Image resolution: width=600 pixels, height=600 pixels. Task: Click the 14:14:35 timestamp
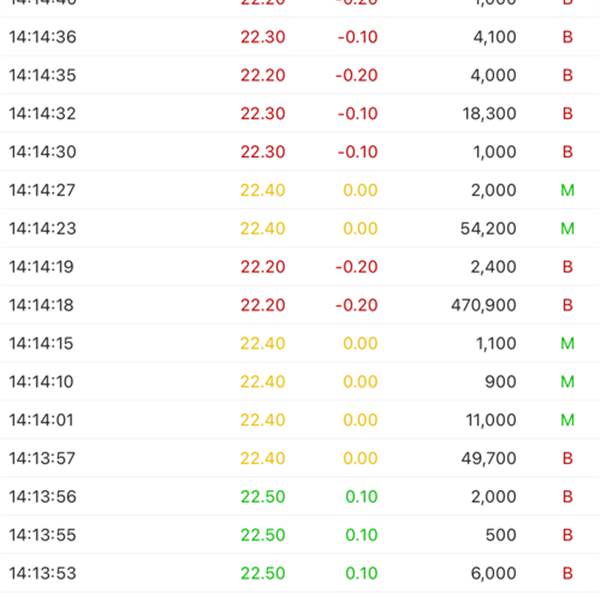pos(42,76)
